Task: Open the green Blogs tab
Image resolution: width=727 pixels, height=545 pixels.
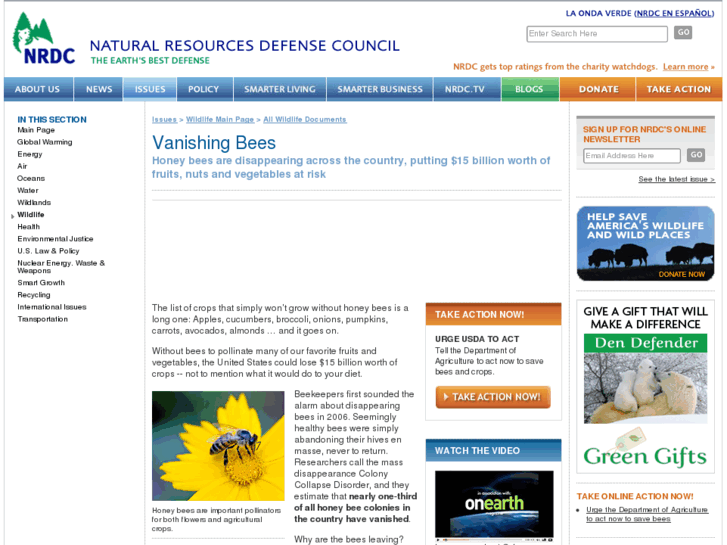Action: pyautogui.click(x=529, y=89)
